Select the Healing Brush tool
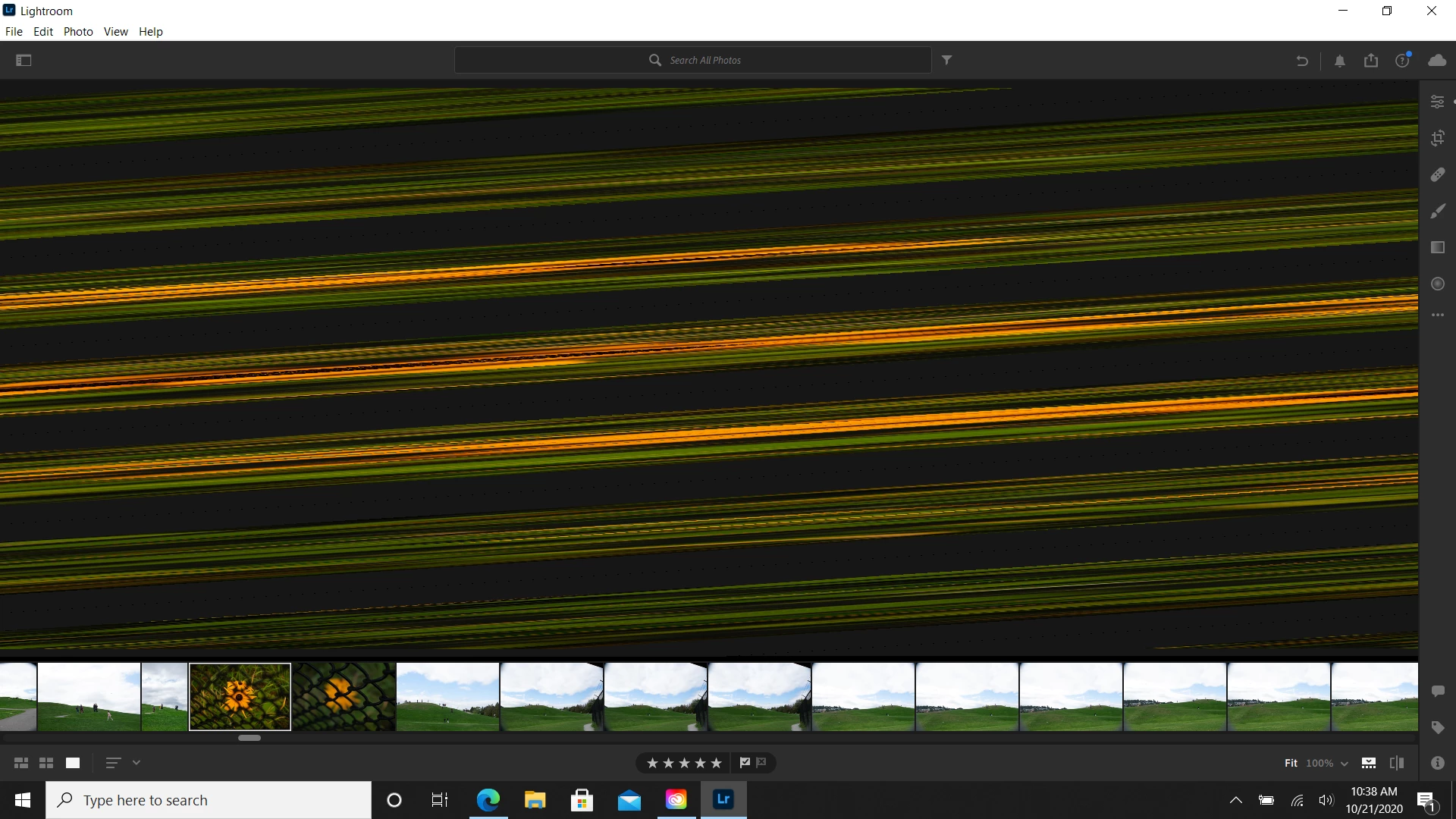 click(x=1437, y=174)
